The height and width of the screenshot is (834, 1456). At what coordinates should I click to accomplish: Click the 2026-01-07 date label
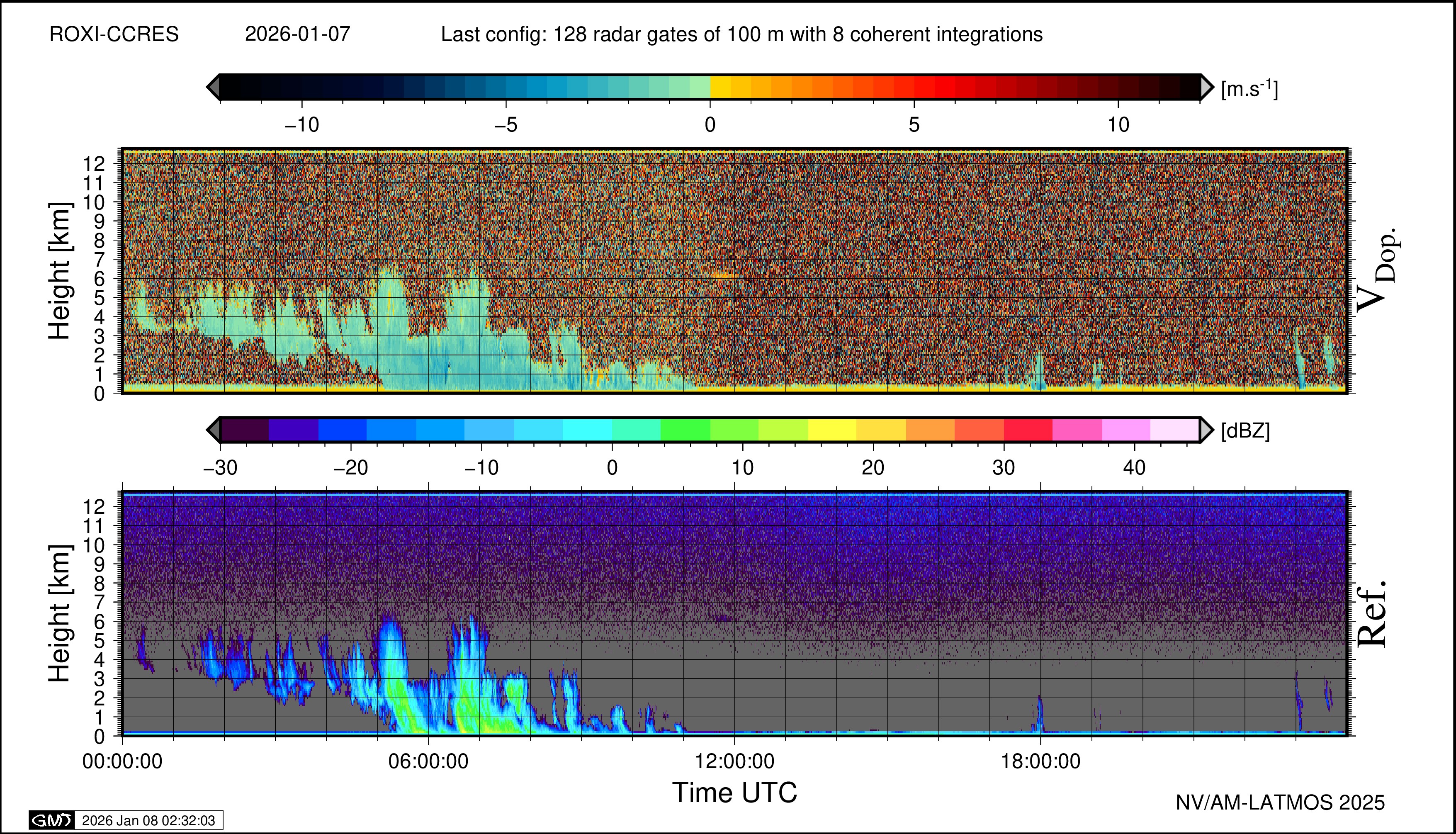click(x=297, y=34)
